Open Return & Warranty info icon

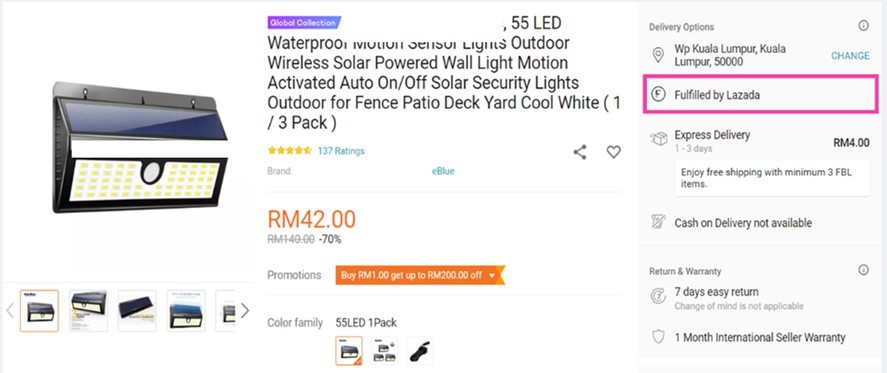point(863,270)
